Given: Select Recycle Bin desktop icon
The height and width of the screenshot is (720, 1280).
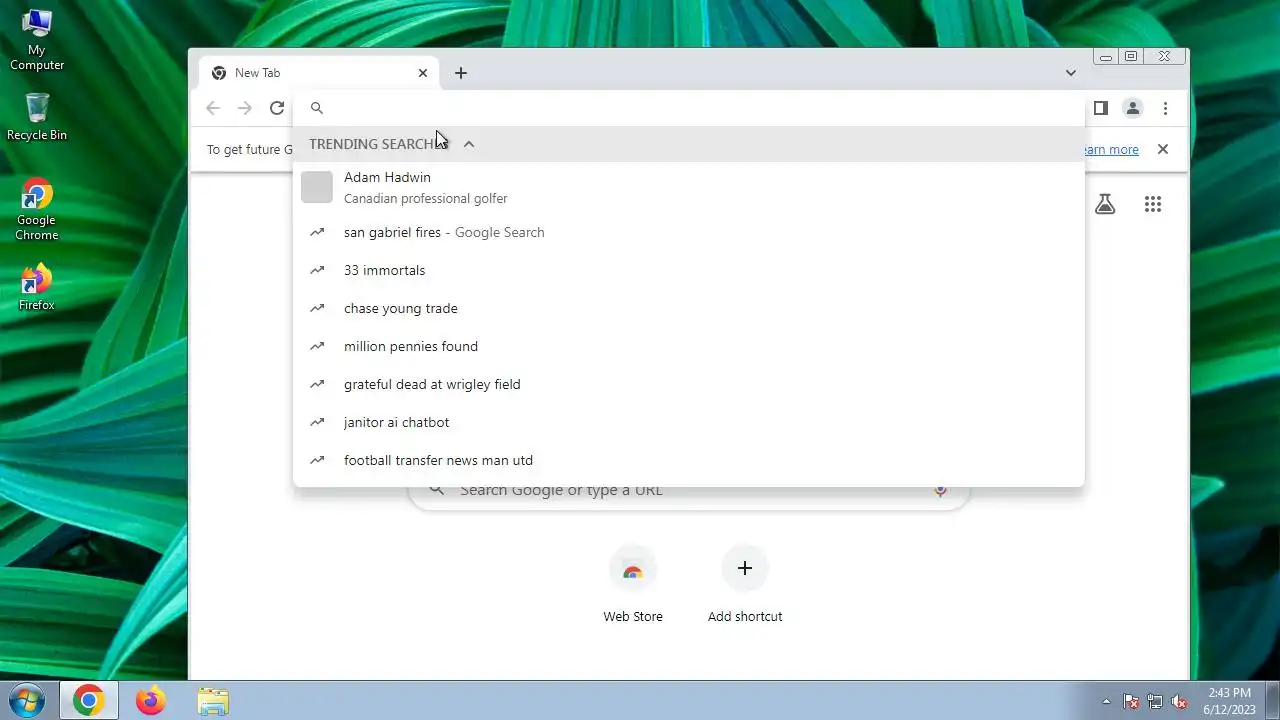Looking at the screenshot, I should [37, 117].
